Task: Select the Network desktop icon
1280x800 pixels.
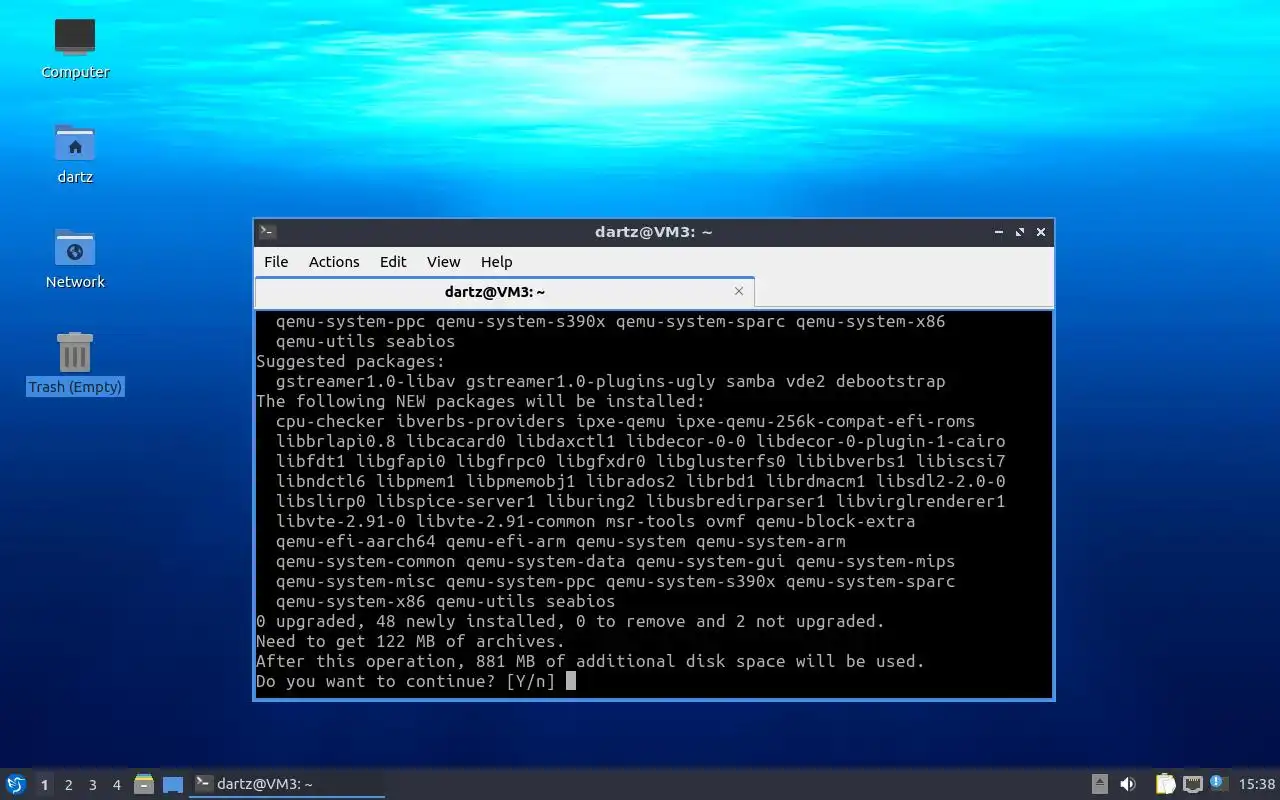Action: pyautogui.click(x=75, y=259)
